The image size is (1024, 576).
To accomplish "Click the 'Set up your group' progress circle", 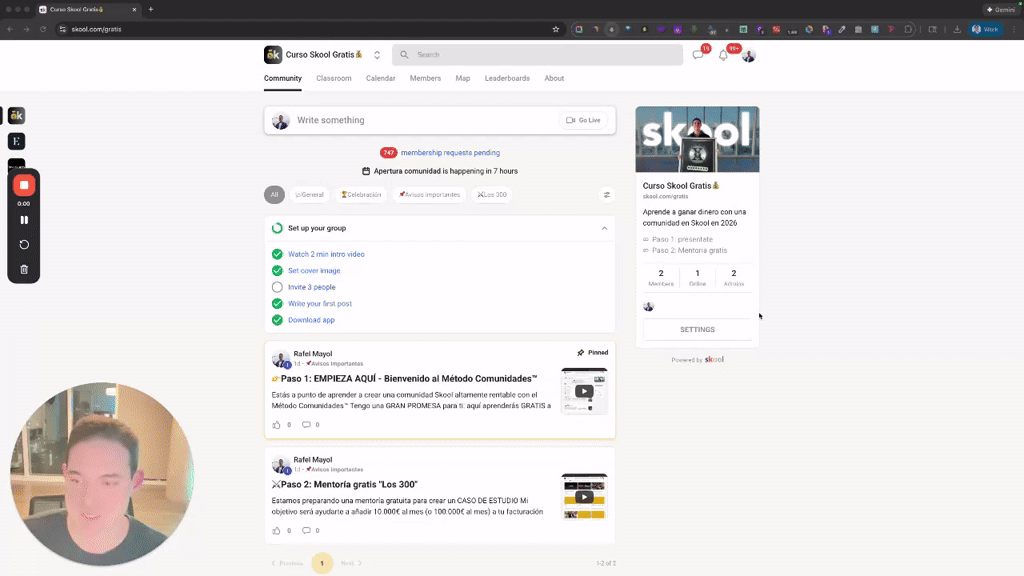I will click(277, 229).
